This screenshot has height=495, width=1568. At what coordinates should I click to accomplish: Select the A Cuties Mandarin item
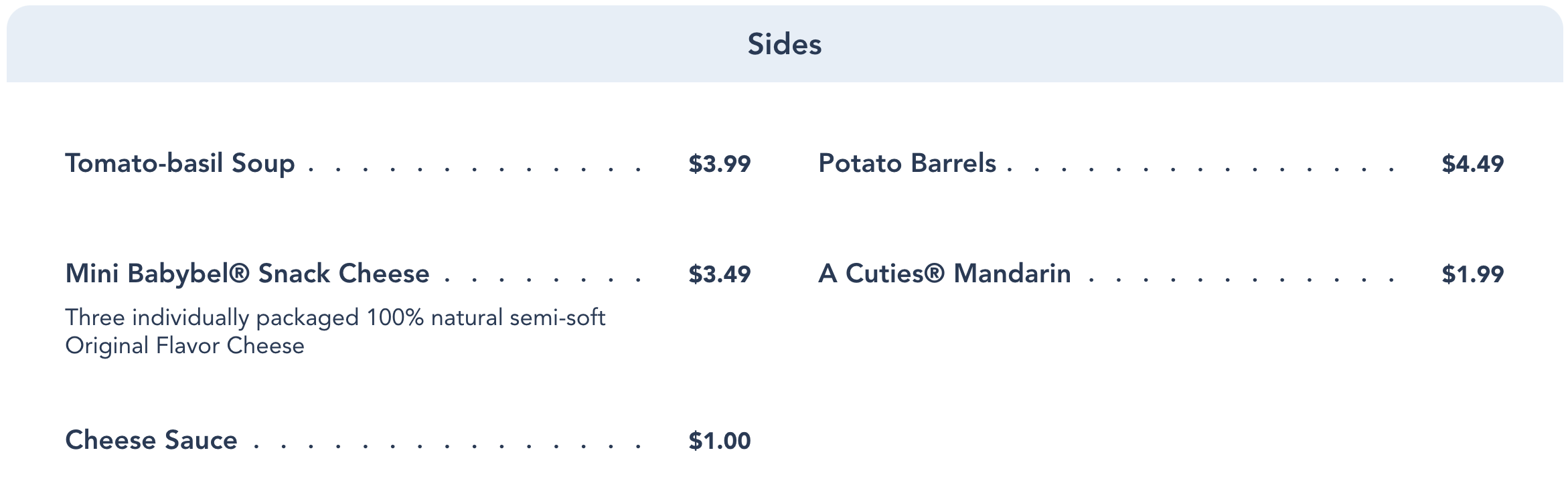[944, 274]
